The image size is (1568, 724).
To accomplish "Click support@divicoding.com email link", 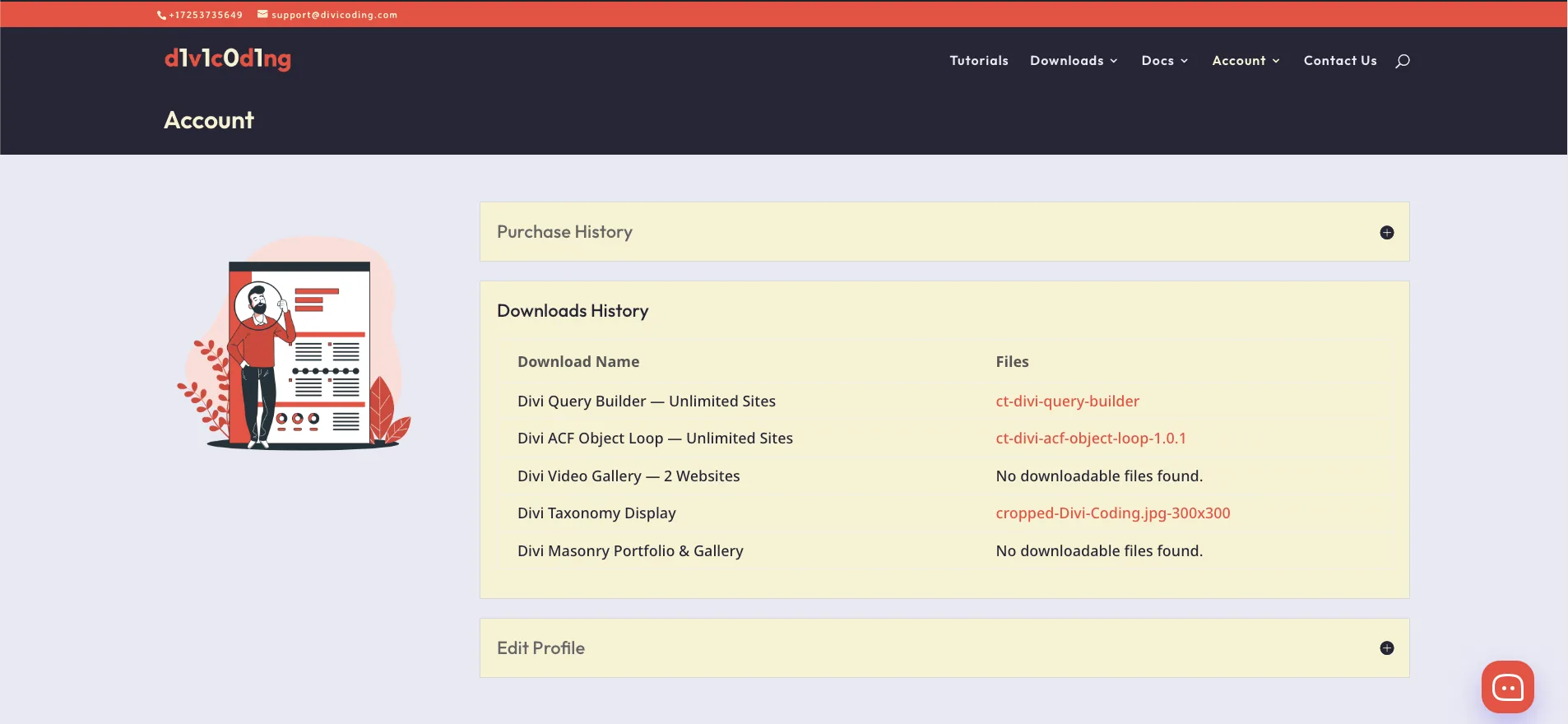I will tap(334, 15).
